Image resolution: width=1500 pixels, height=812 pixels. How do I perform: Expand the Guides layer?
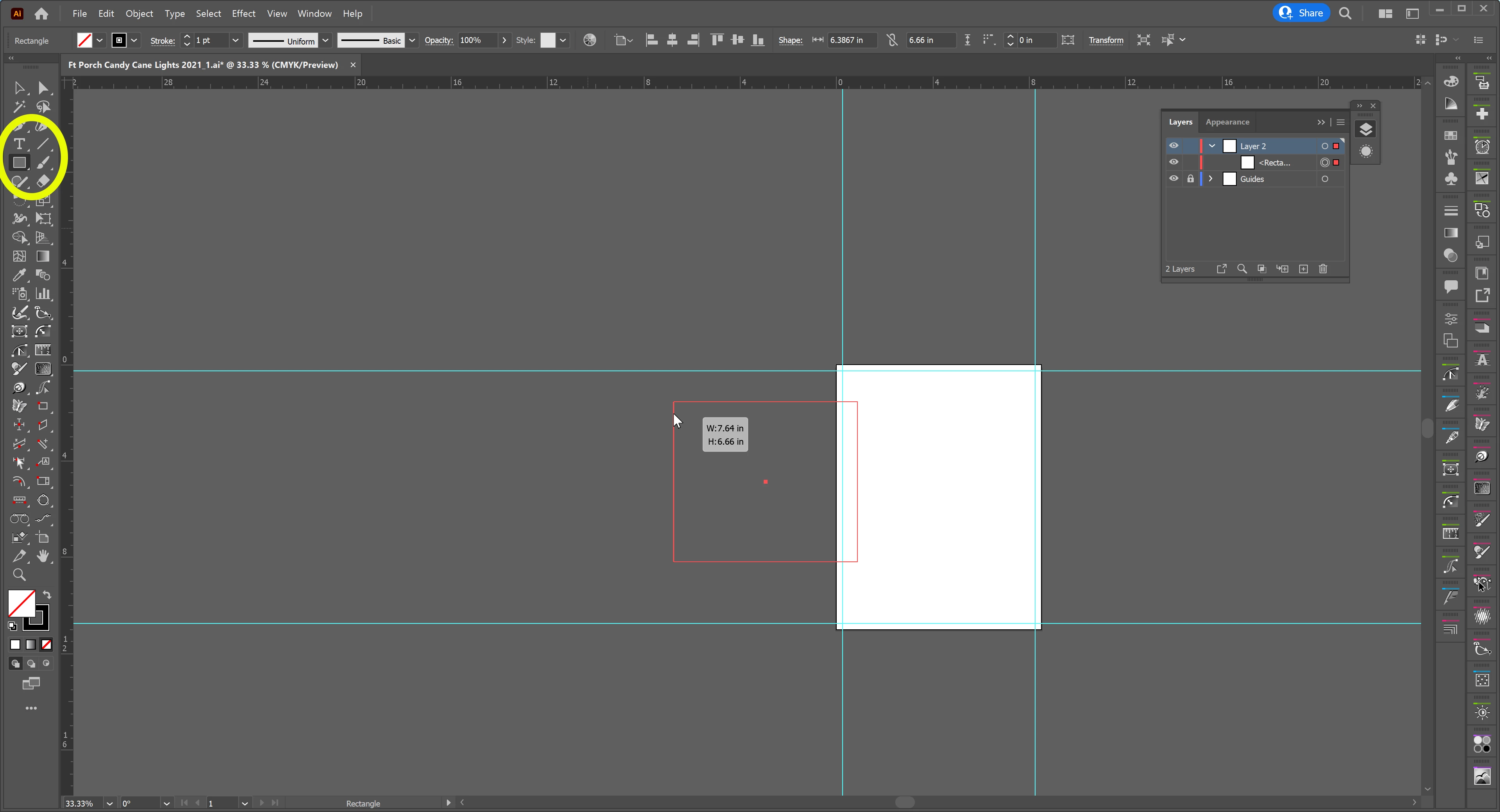point(1211,179)
